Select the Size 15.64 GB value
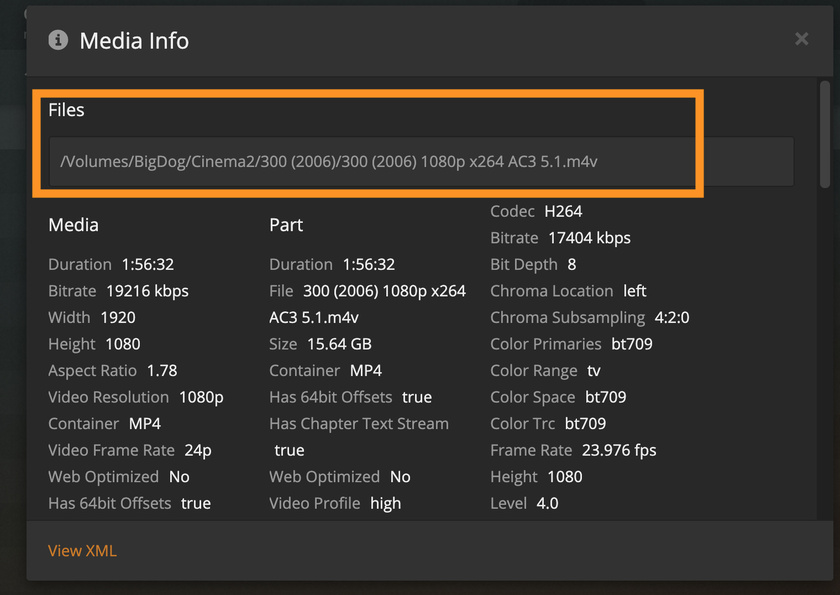The height and width of the screenshot is (595, 840). click(339, 344)
